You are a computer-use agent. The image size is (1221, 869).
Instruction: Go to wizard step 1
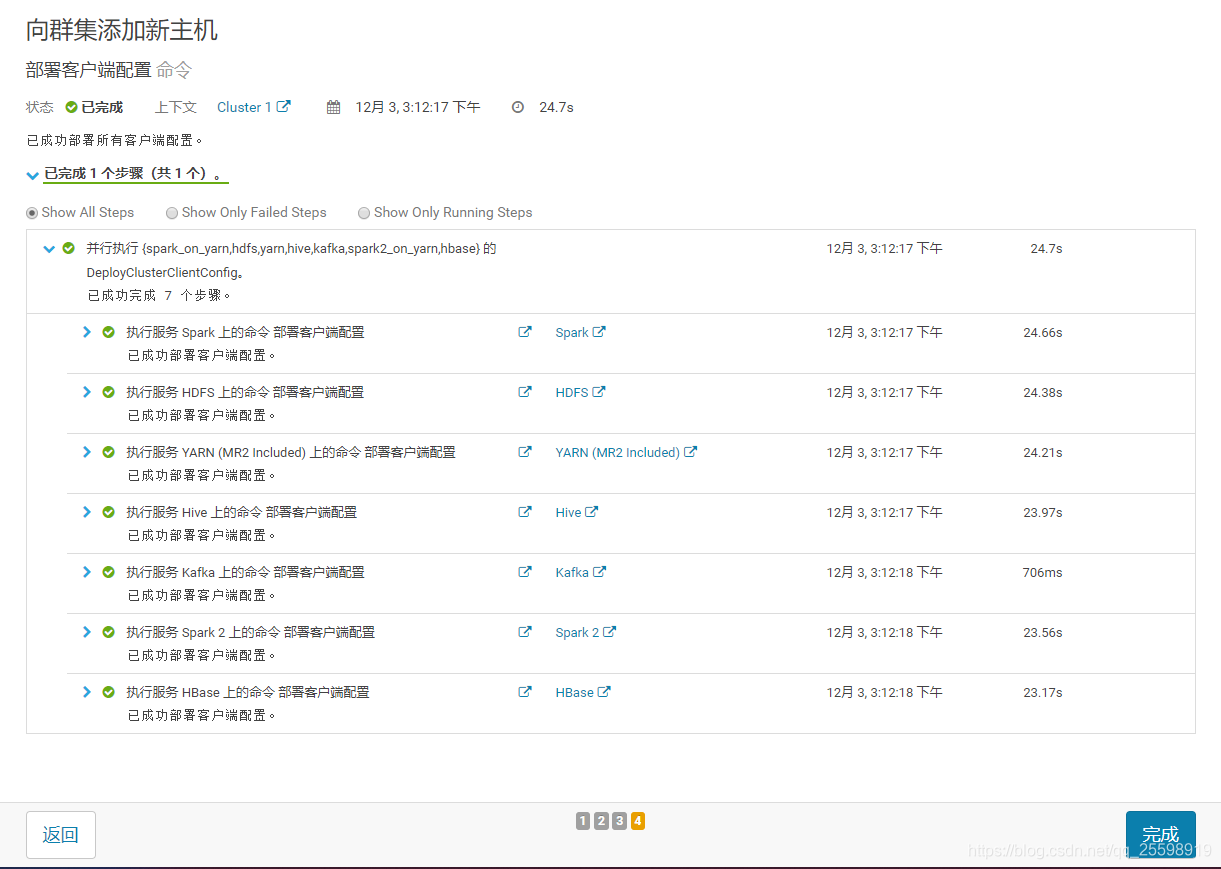tap(583, 821)
